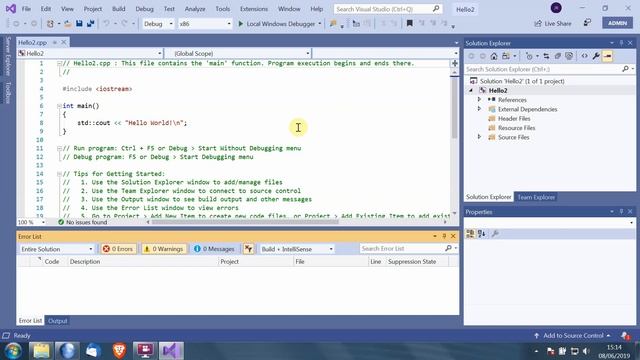Toggle the Preview Selected Items button

pos(607,56)
